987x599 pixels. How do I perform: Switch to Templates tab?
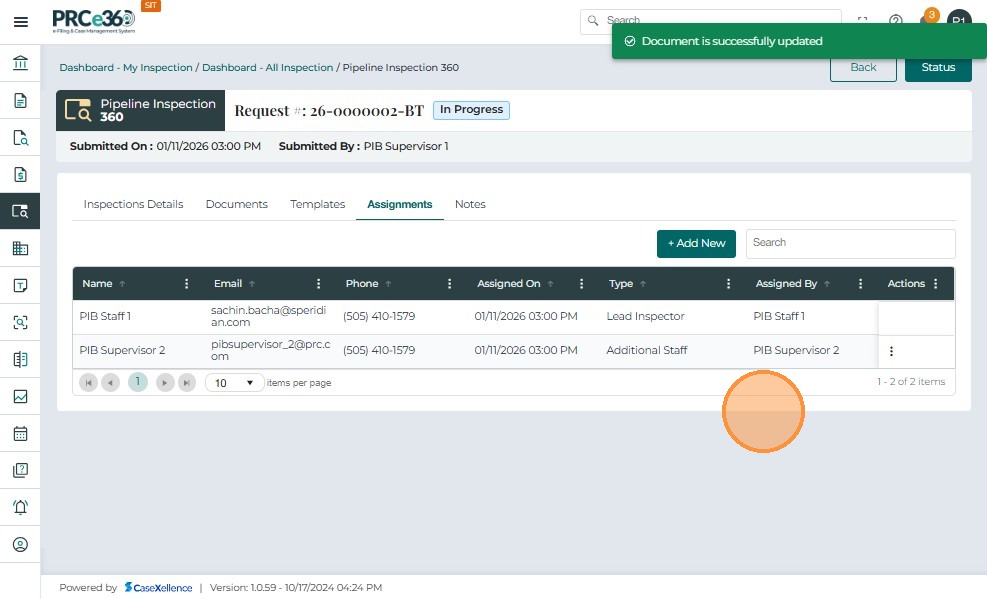(x=317, y=204)
